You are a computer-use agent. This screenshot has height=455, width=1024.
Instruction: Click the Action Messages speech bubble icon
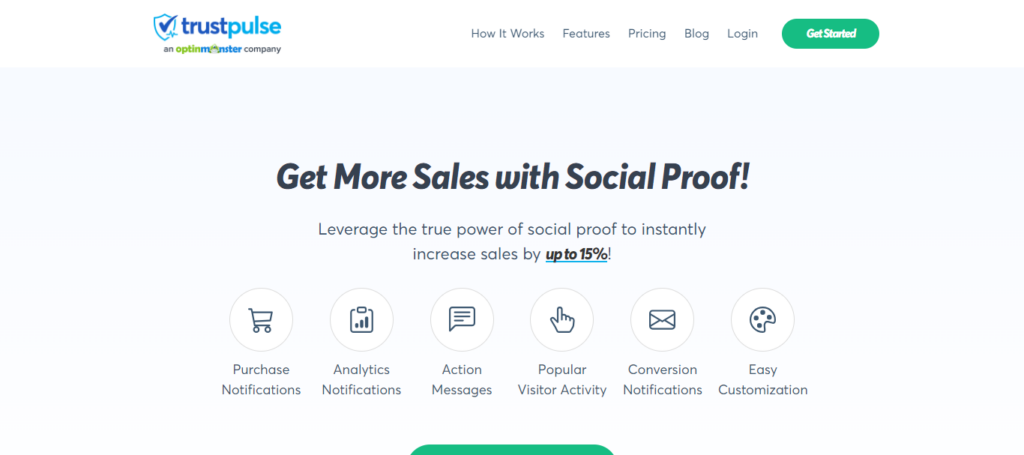coord(461,320)
